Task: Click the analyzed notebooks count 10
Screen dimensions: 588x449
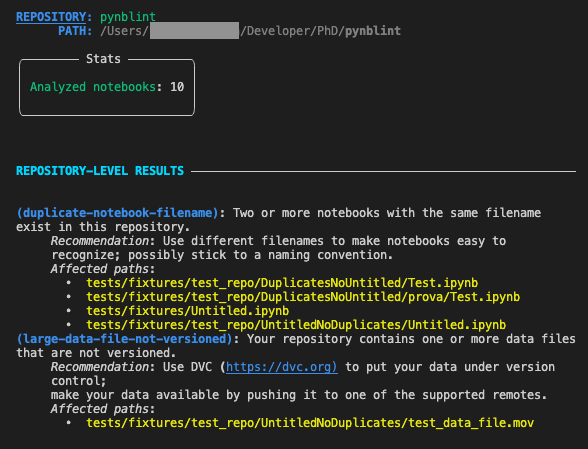Action: [x=177, y=87]
